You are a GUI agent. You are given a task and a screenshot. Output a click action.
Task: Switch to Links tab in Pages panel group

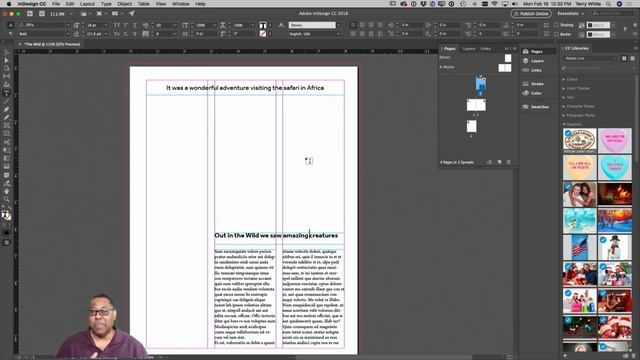tap(486, 49)
